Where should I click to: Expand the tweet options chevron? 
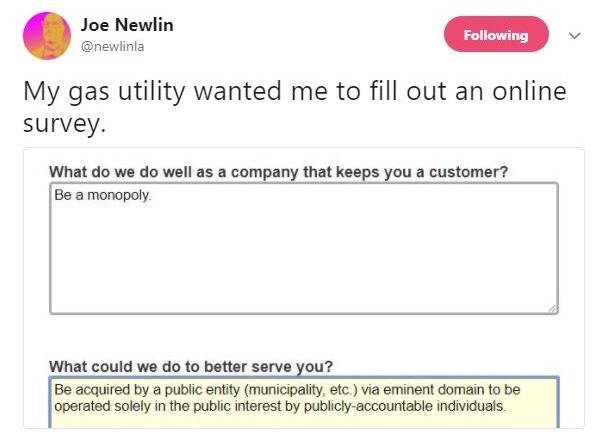pyautogui.click(x=574, y=35)
